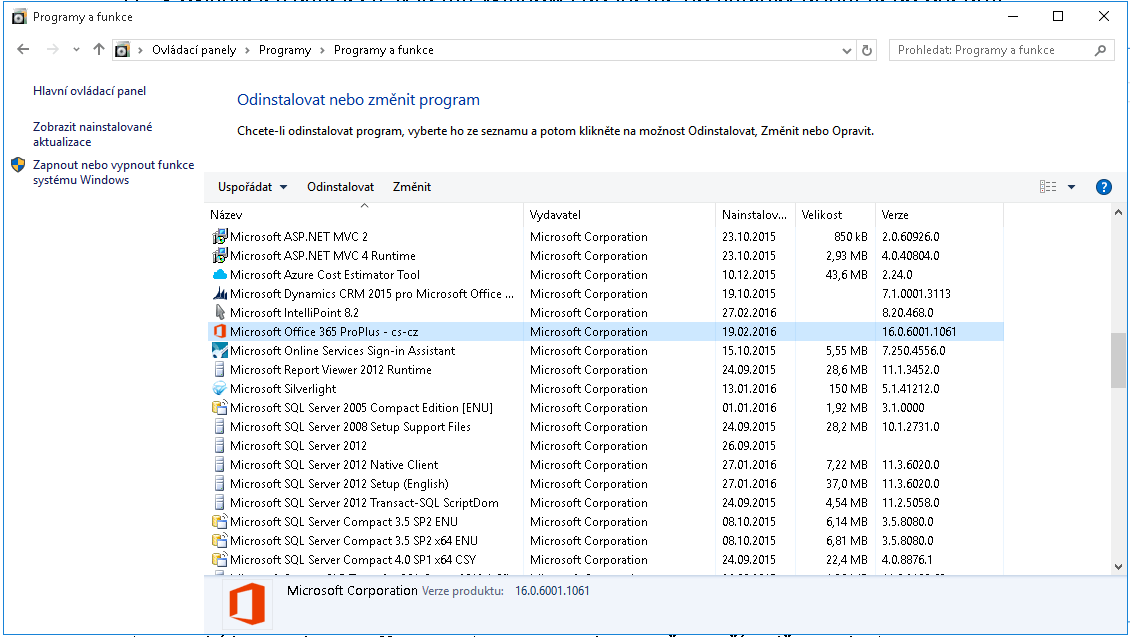Click the SQL Server 2008 Setup Support Files icon
1130x637 pixels.
220,427
